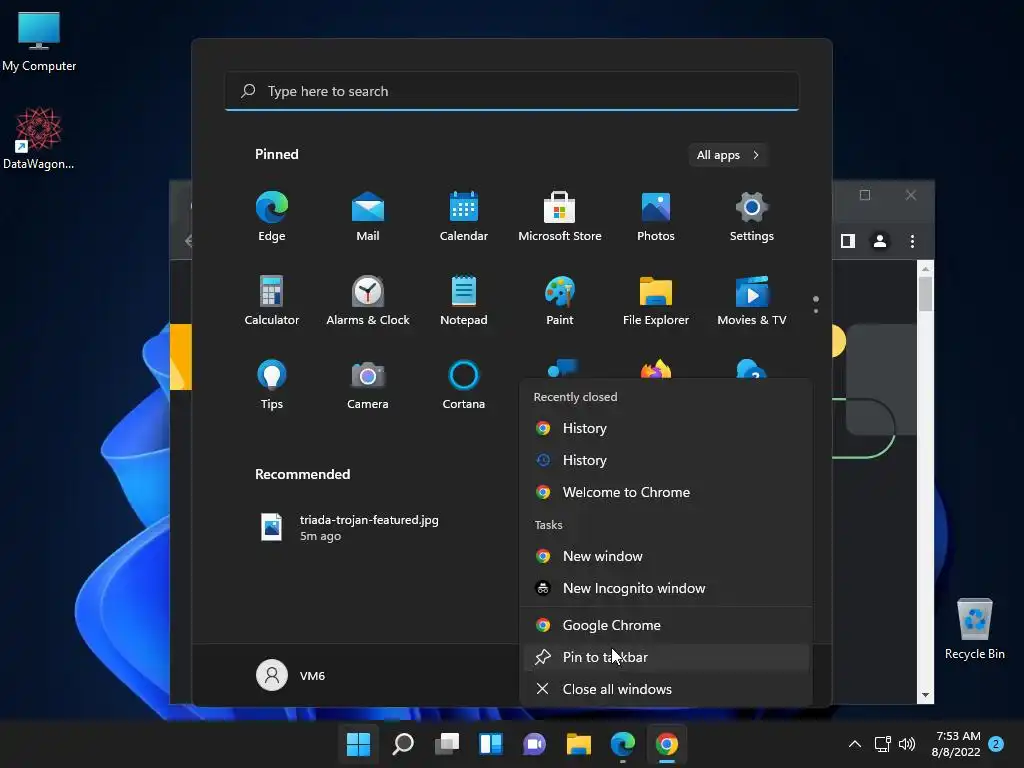Viewport: 1024px width, 768px height.
Task: Open Movies & TV app
Action: coord(752,300)
